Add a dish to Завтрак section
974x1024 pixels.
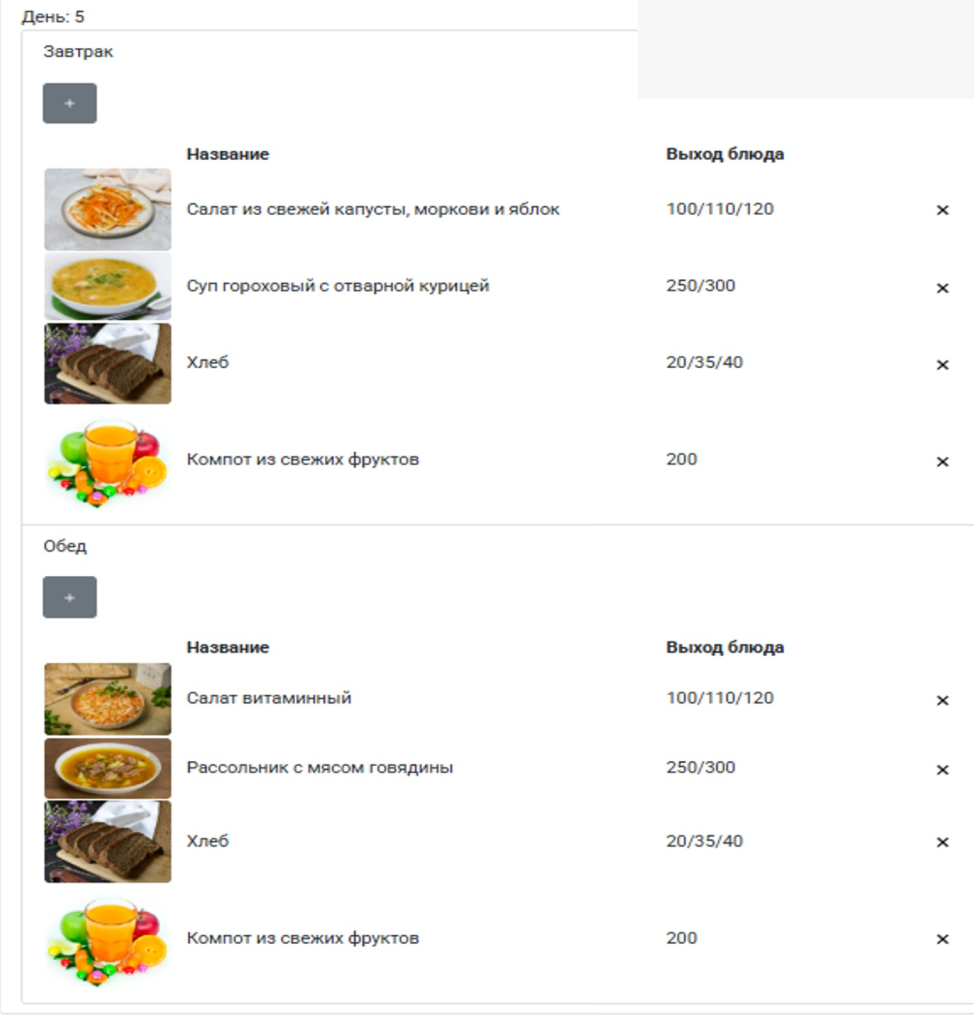click(x=69, y=103)
